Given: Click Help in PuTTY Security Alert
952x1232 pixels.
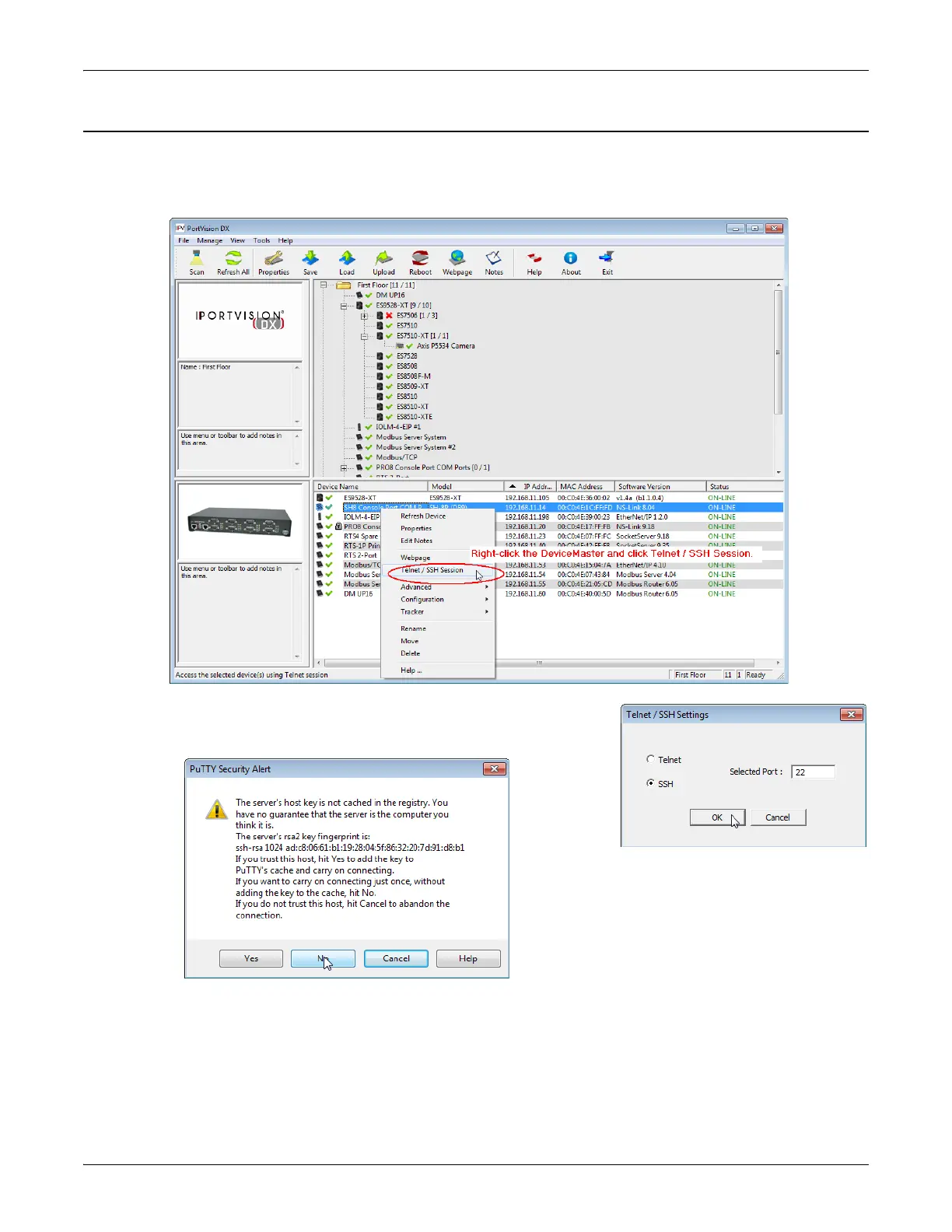Looking at the screenshot, I should [468, 958].
